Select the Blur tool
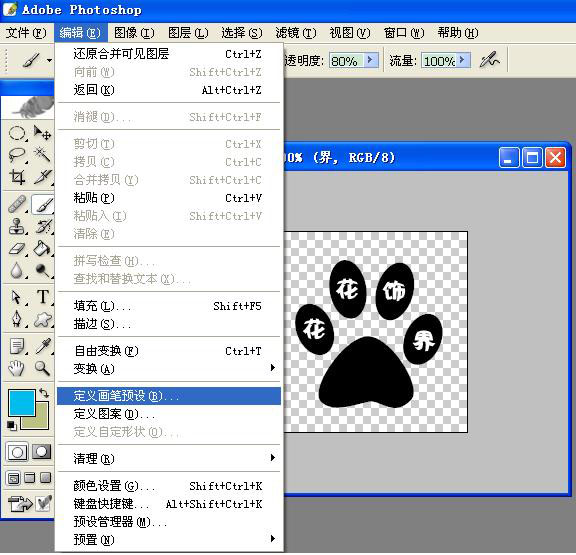Viewport: 576px width, 555px height. (x=17, y=271)
